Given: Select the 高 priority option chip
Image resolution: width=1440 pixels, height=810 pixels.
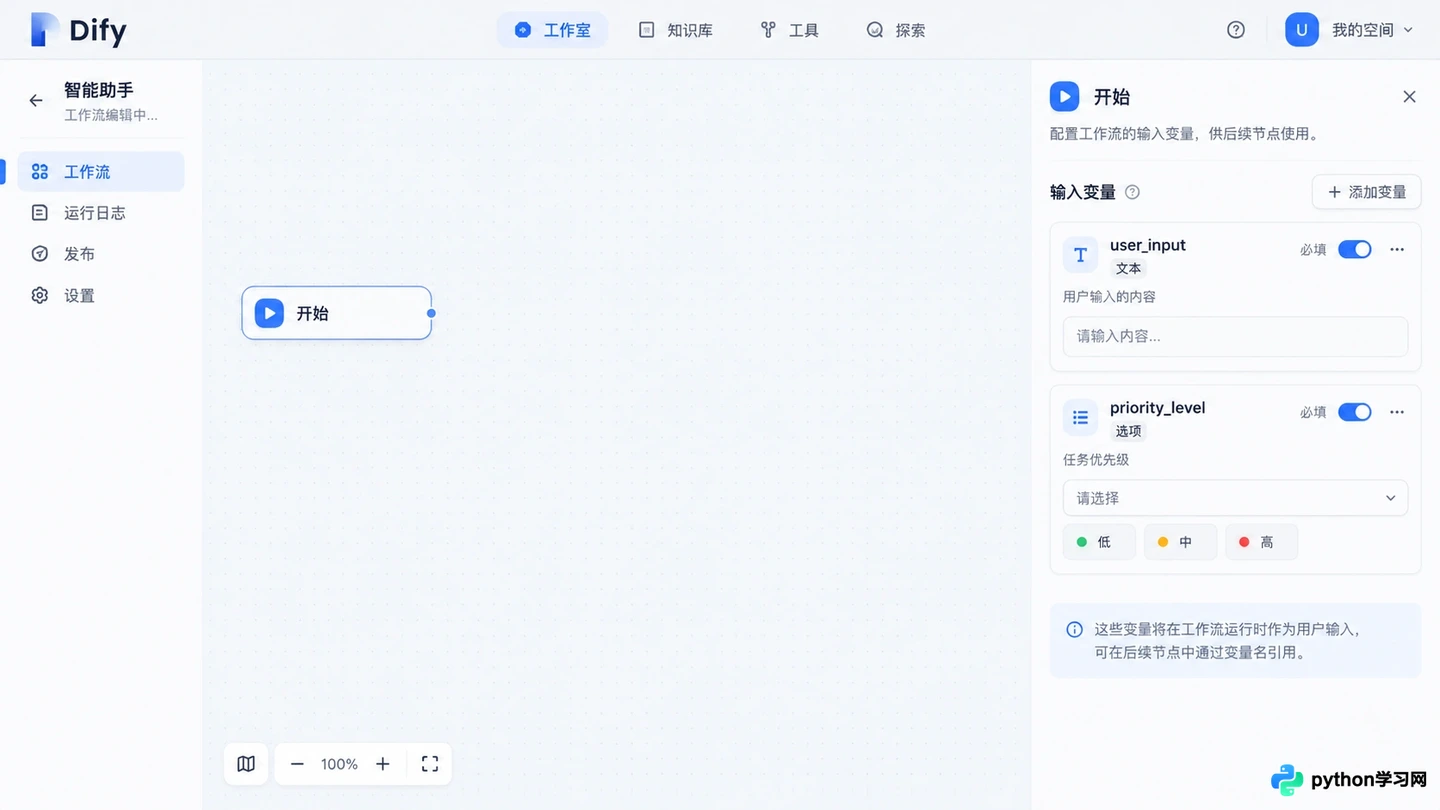Looking at the screenshot, I should [x=1262, y=542].
